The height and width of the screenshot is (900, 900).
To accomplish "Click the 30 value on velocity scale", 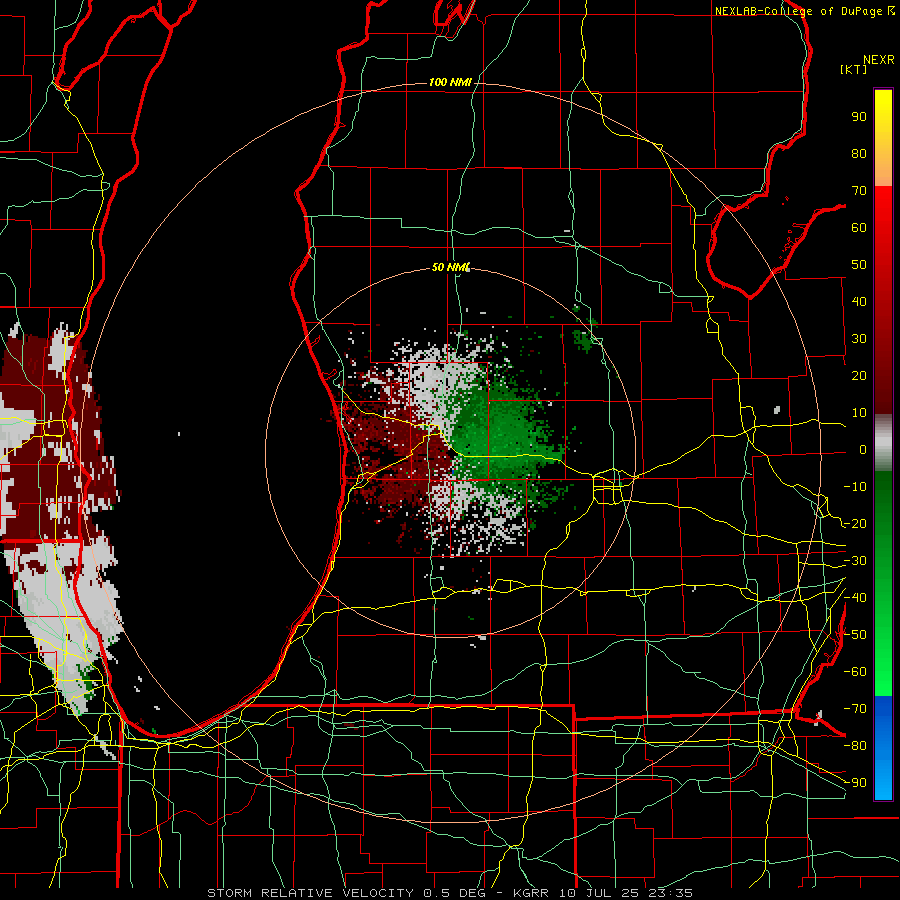I will click(x=859, y=339).
